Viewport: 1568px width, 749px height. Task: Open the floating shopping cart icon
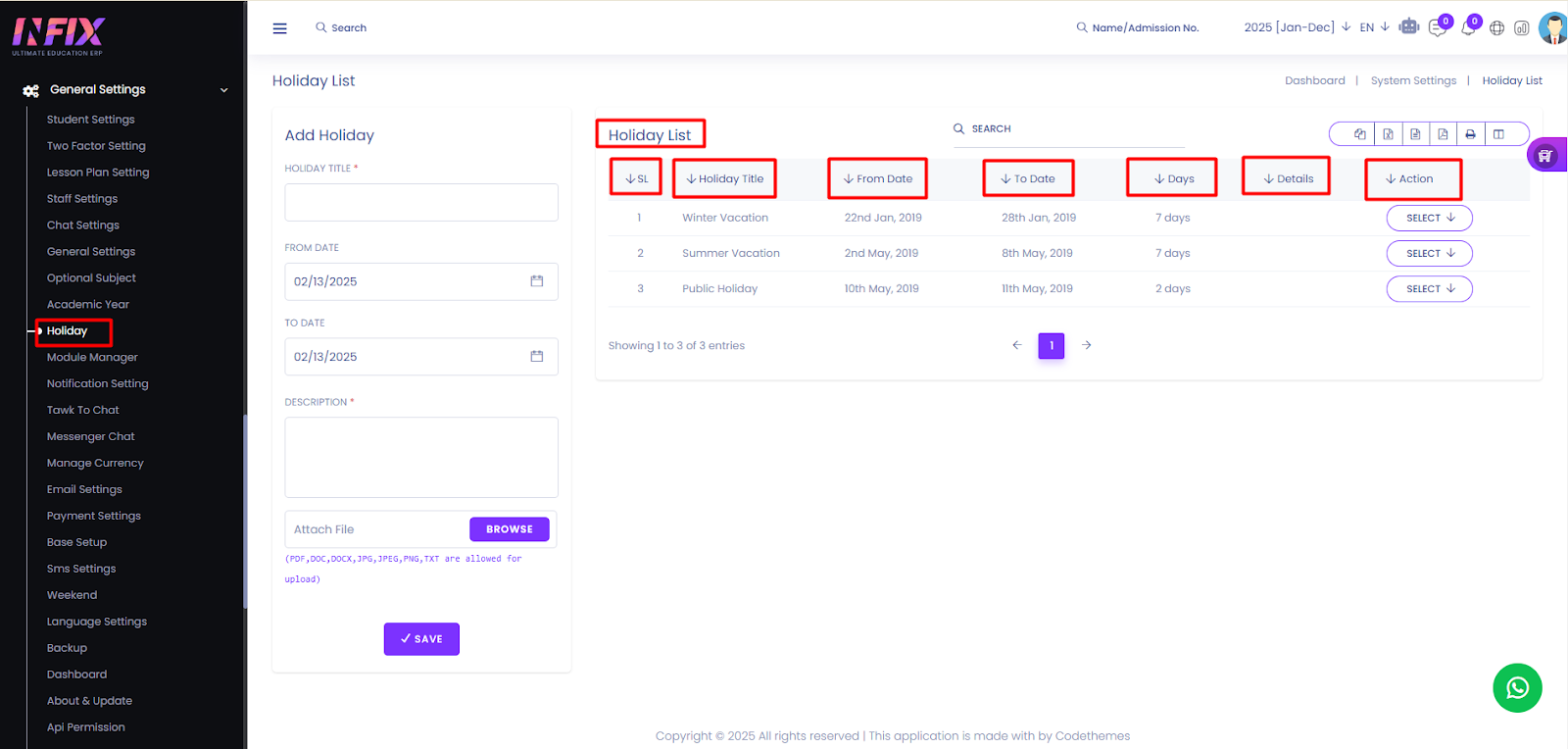click(x=1545, y=155)
